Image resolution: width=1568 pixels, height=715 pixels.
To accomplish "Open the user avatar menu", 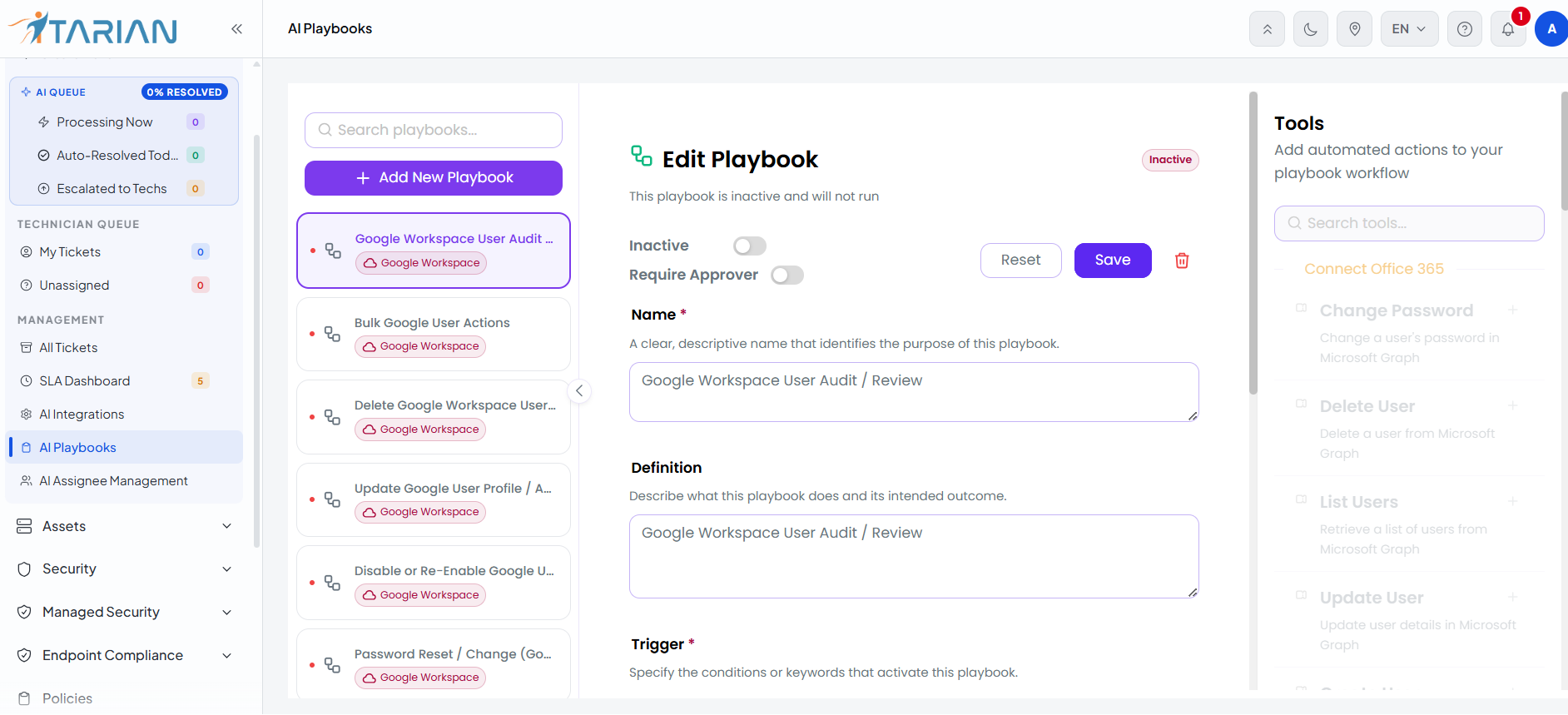I will [1551, 29].
